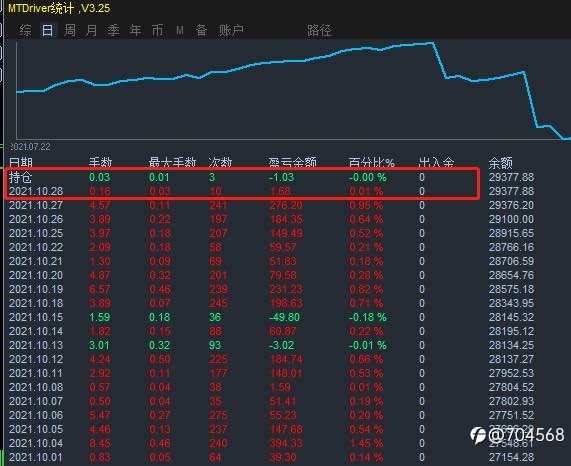The width and height of the screenshot is (571, 466).
Task: Select the 2021.10.06 date row
Action: pos(36,415)
